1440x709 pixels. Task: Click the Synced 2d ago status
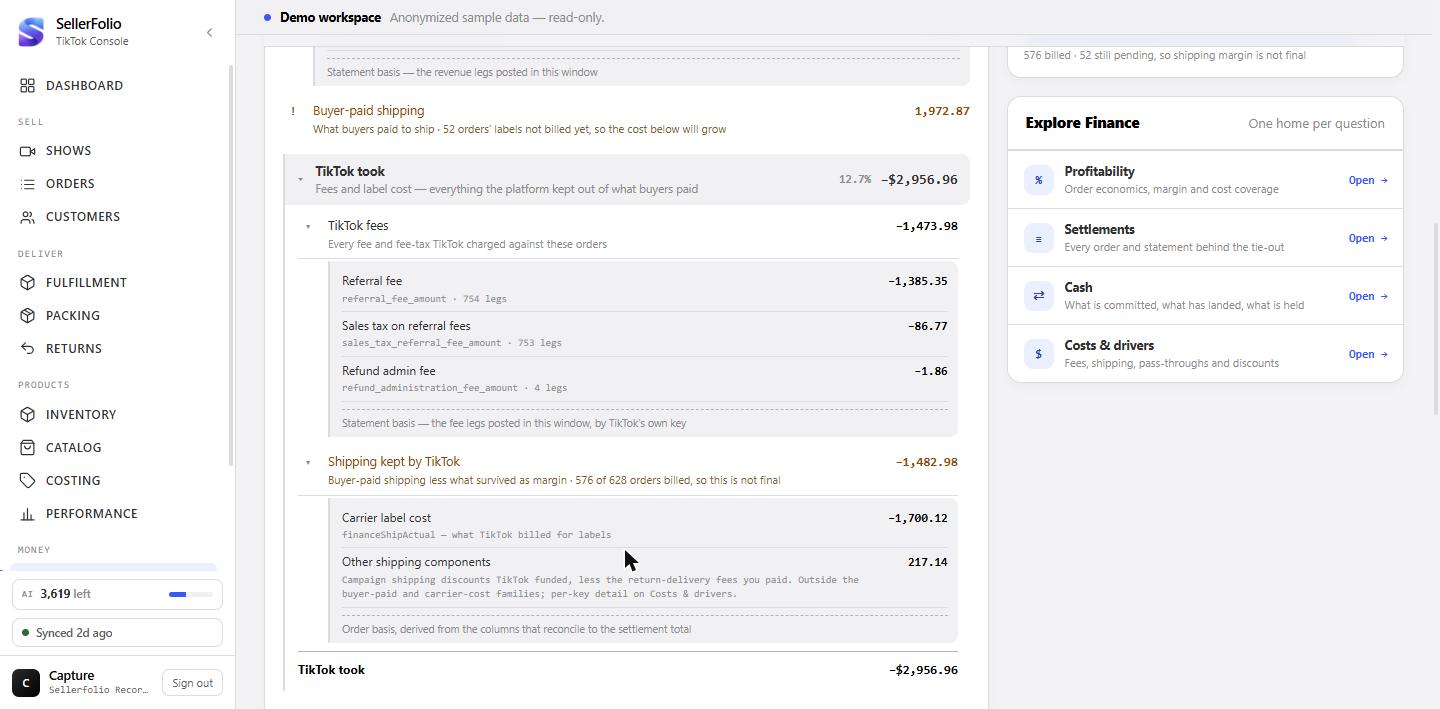point(117,633)
